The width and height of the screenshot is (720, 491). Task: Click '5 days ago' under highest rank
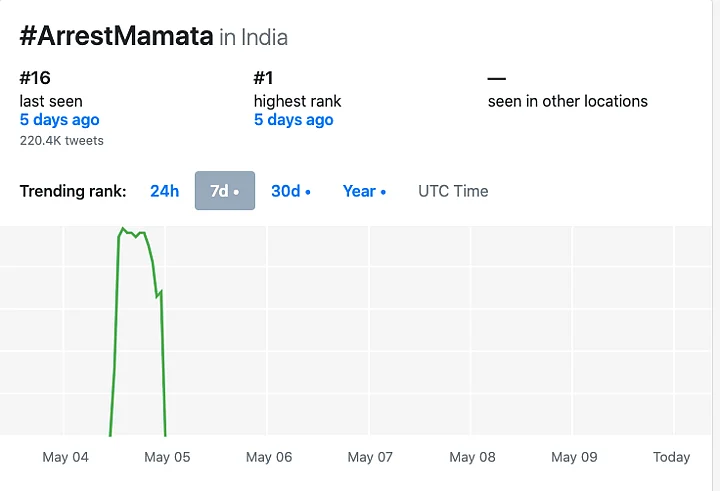point(293,120)
